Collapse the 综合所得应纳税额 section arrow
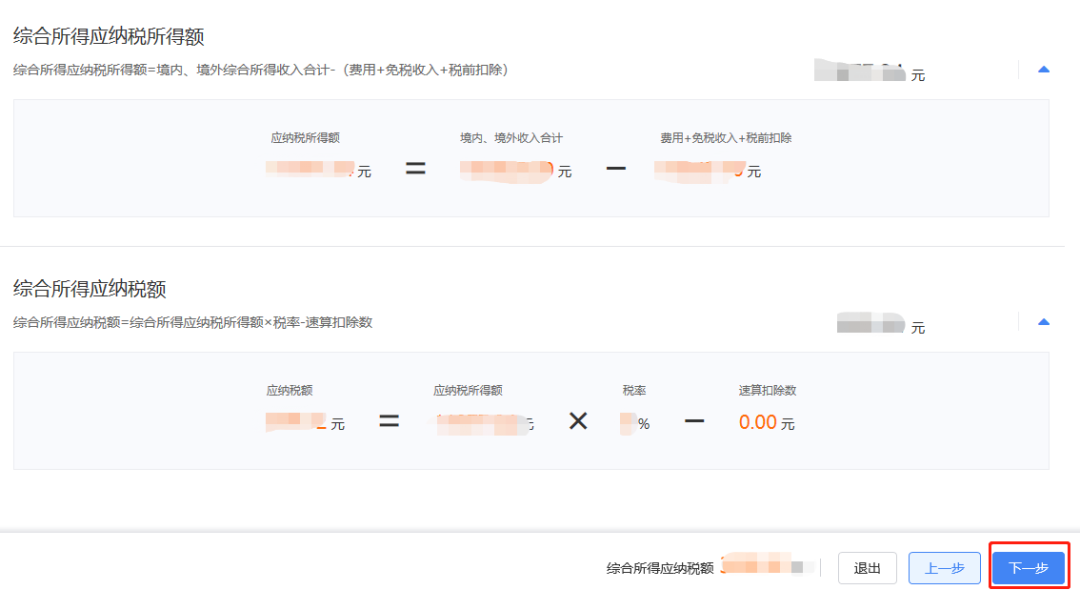Image resolution: width=1080 pixels, height=590 pixels. click(1043, 322)
